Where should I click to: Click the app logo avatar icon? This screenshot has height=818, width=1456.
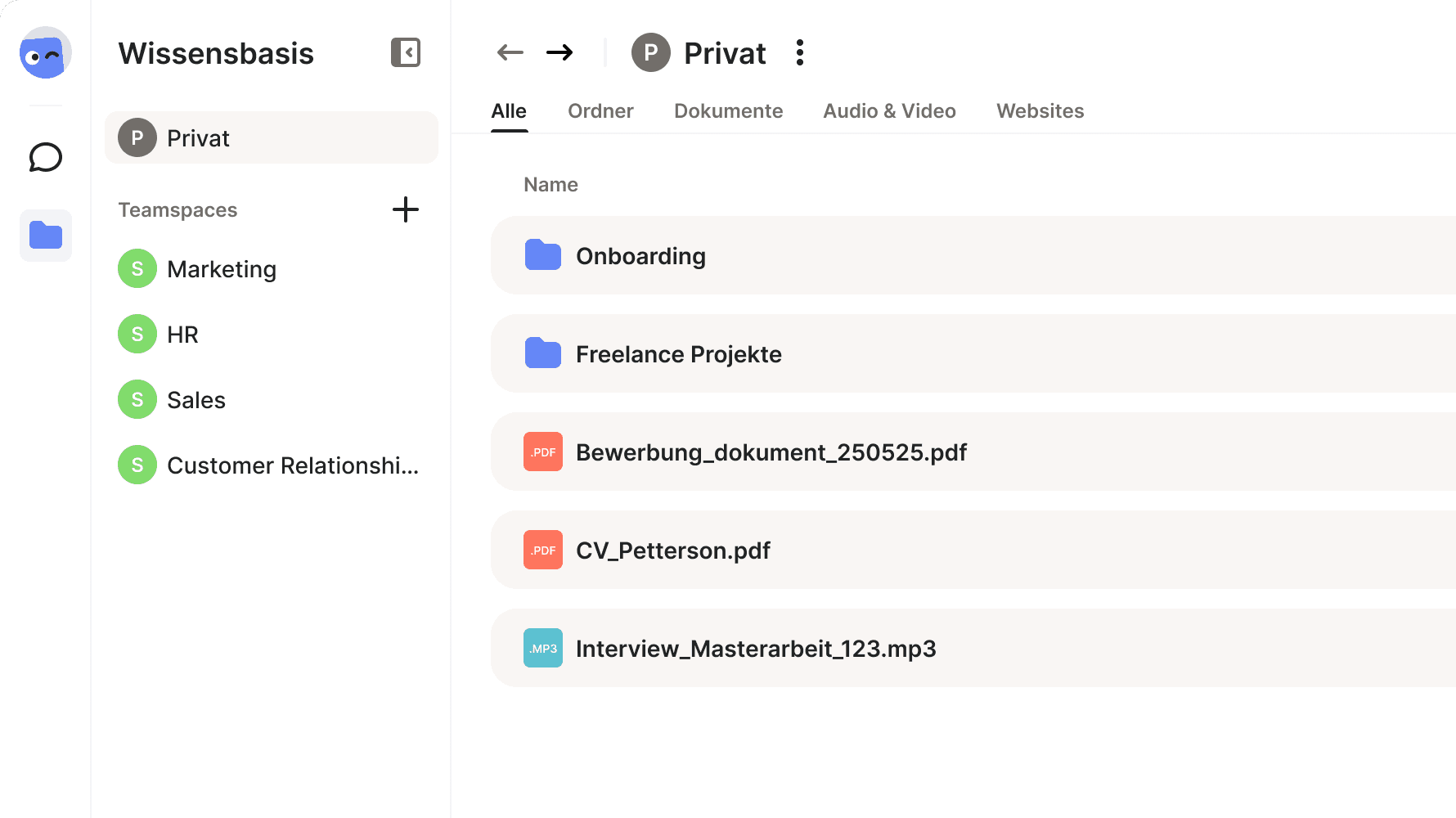(46, 52)
